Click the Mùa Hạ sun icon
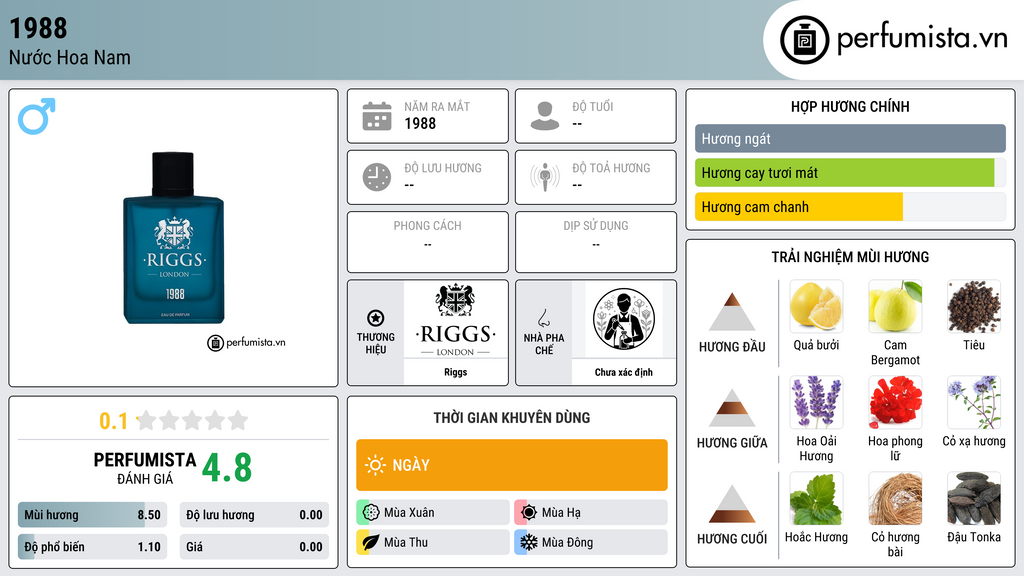1024x576 pixels. click(529, 512)
